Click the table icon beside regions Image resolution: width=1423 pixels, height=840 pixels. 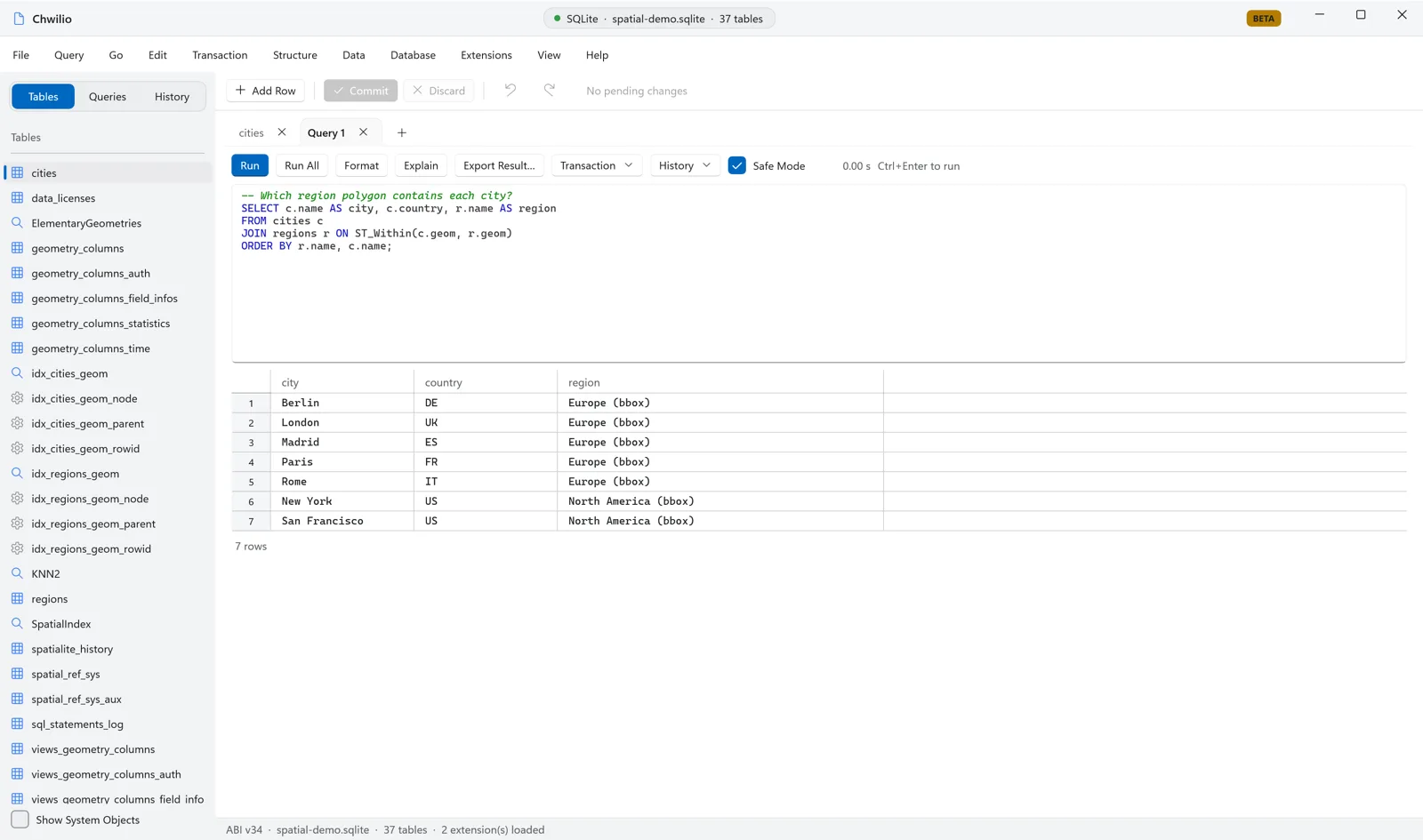(x=17, y=598)
